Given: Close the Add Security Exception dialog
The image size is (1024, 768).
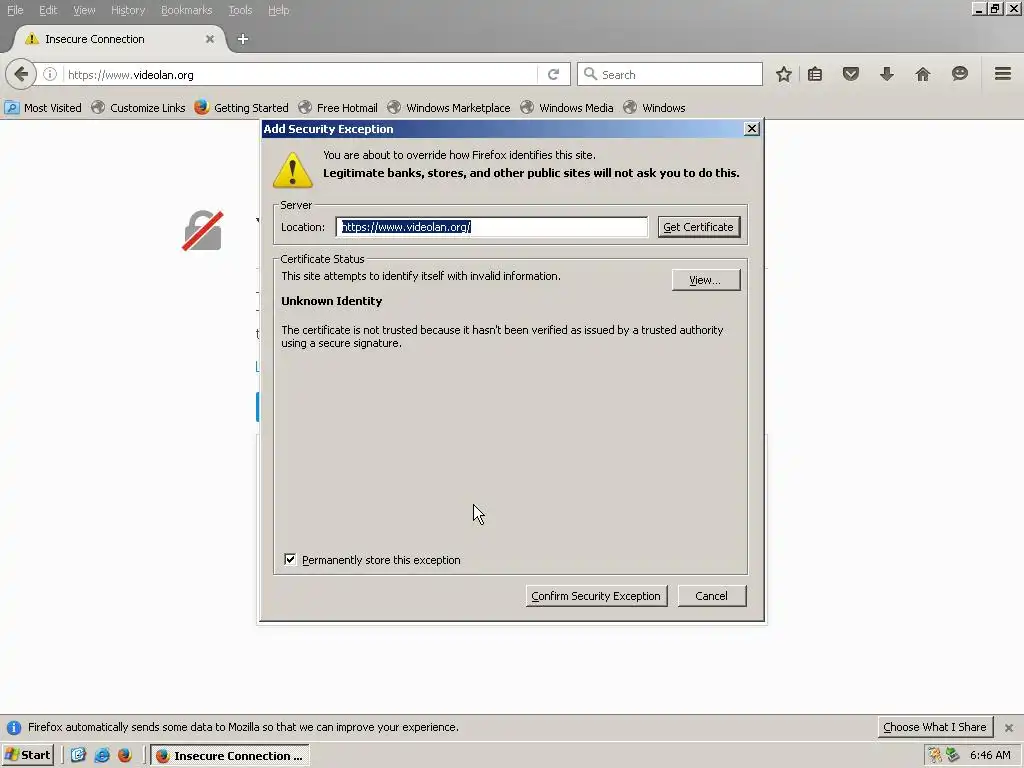Looking at the screenshot, I should 752,129.
